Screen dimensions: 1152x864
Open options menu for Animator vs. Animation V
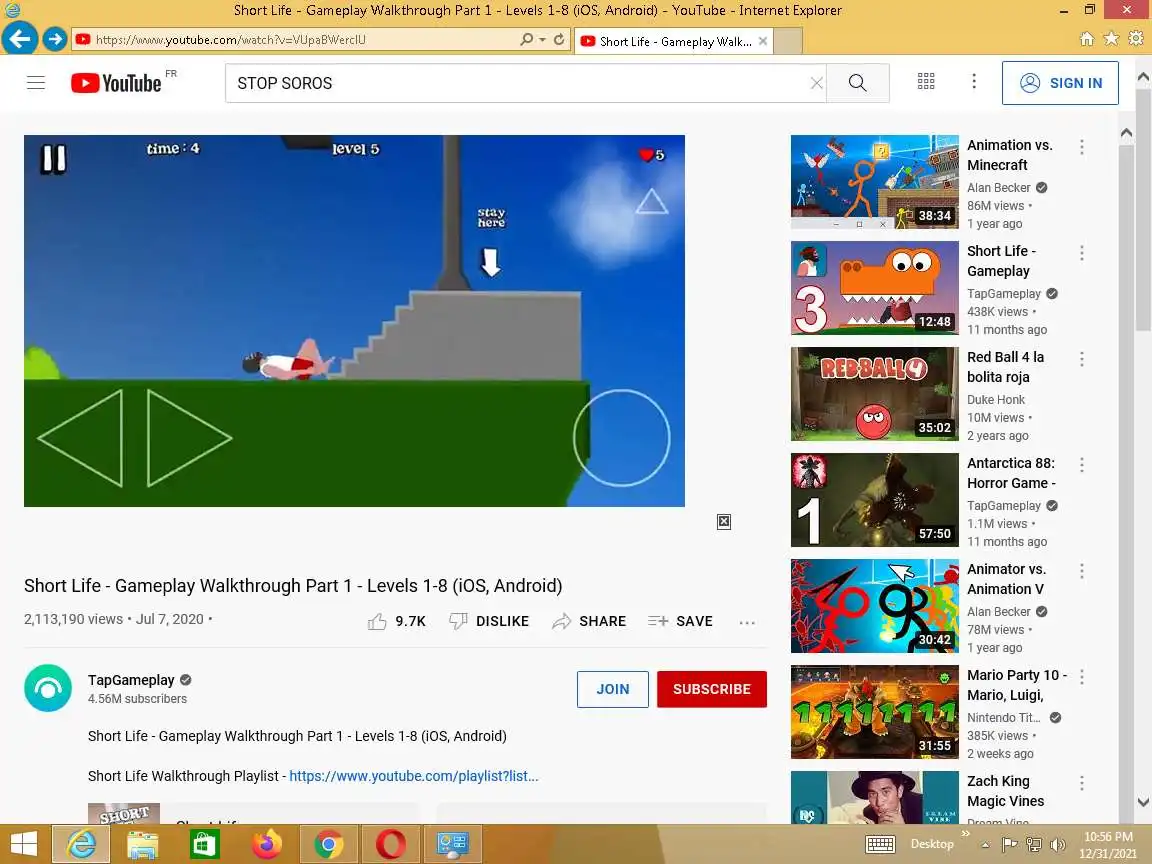point(1081,571)
